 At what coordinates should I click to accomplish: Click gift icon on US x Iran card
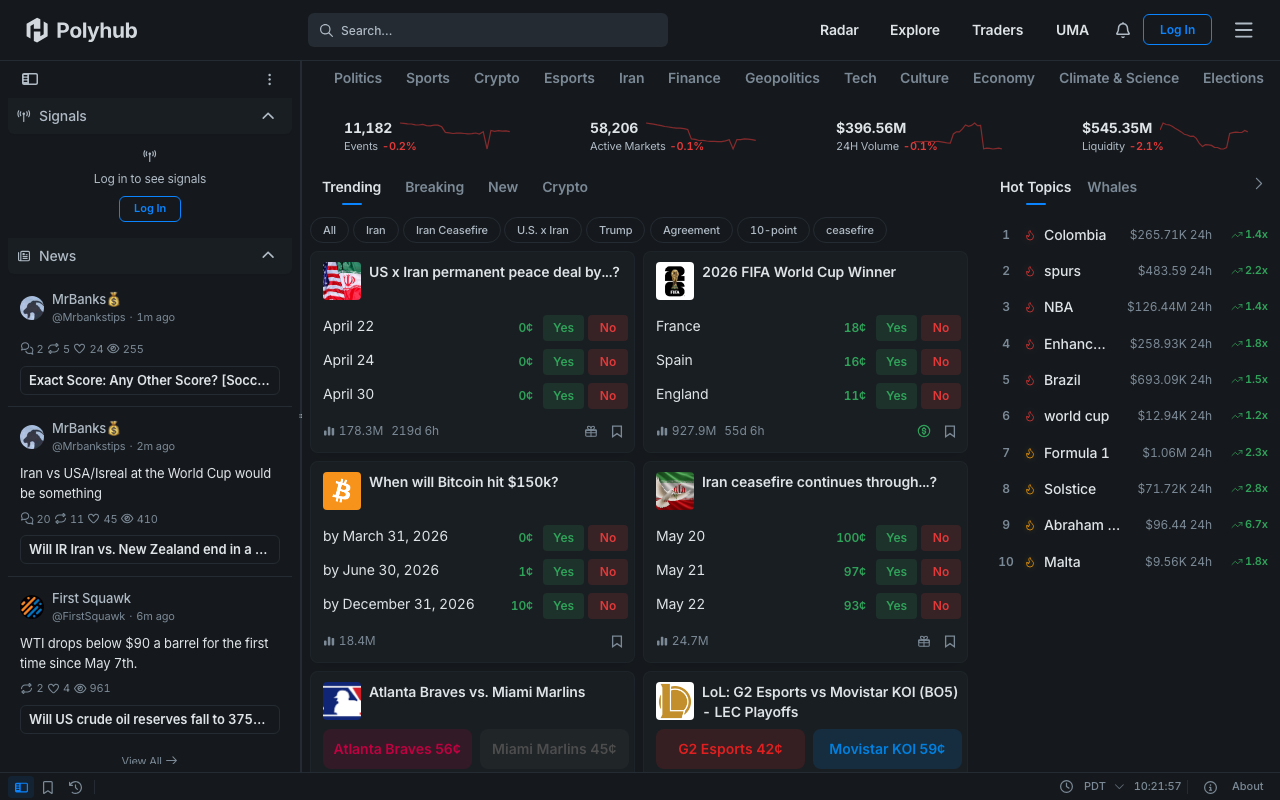591,431
